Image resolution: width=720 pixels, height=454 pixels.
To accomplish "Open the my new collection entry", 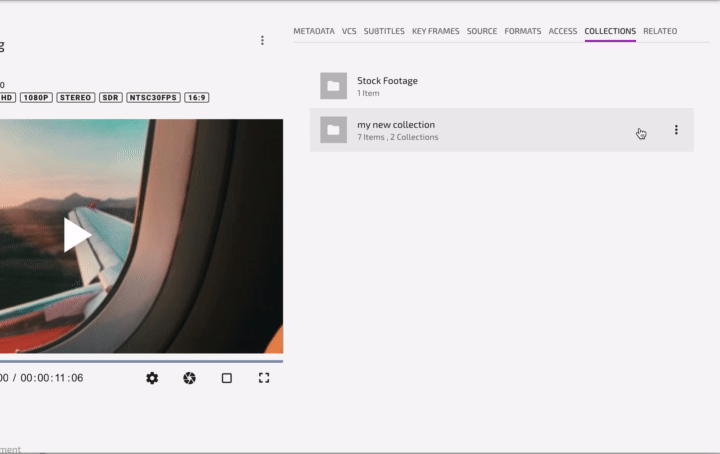I will pyautogui.click(x=396, y=125).
